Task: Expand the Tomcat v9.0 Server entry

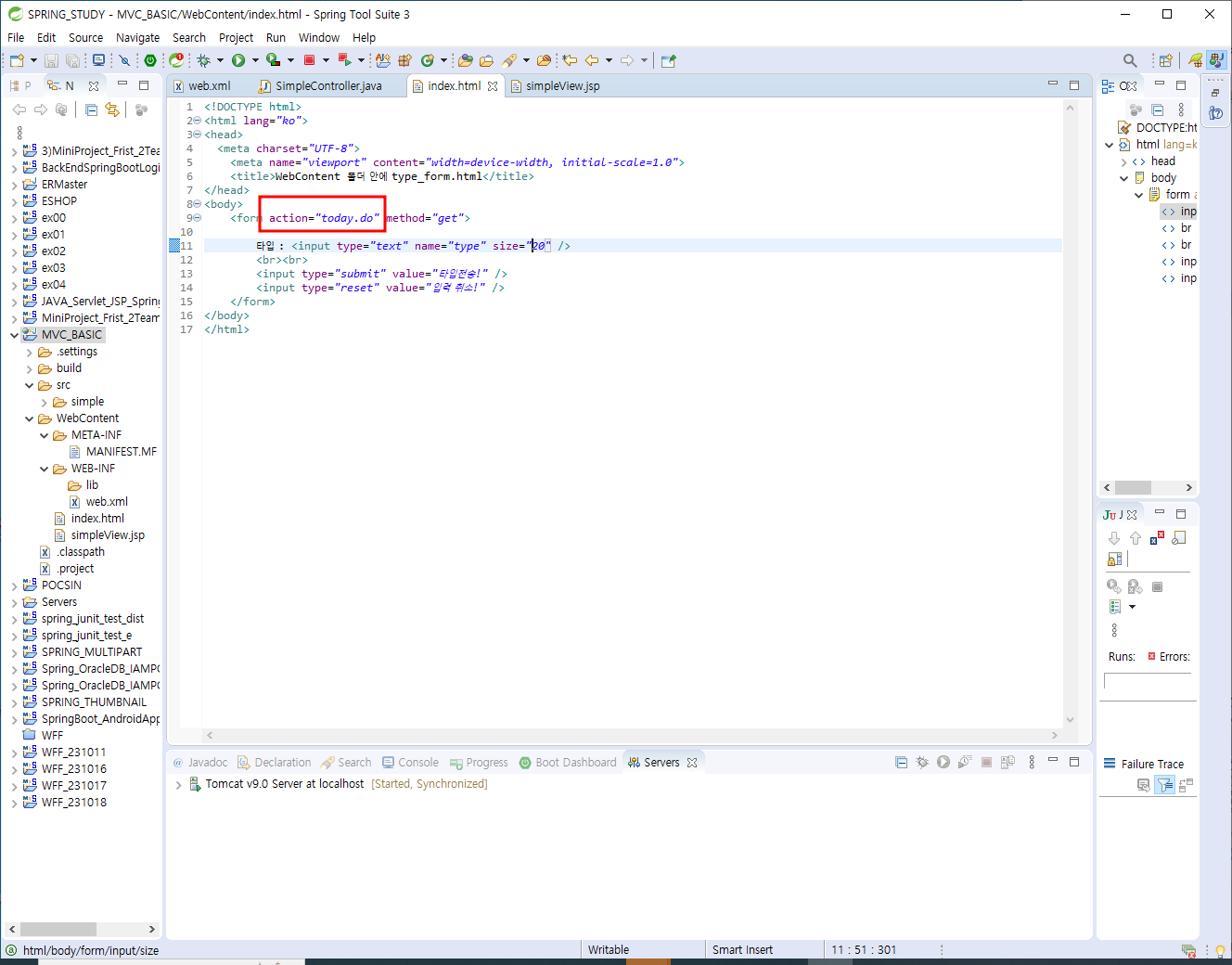Action: [178, 784]
